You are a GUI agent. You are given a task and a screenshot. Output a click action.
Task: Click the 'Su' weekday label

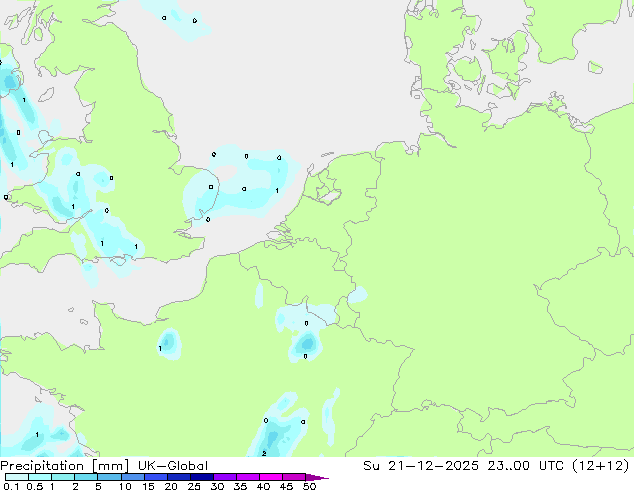point(371,466)
